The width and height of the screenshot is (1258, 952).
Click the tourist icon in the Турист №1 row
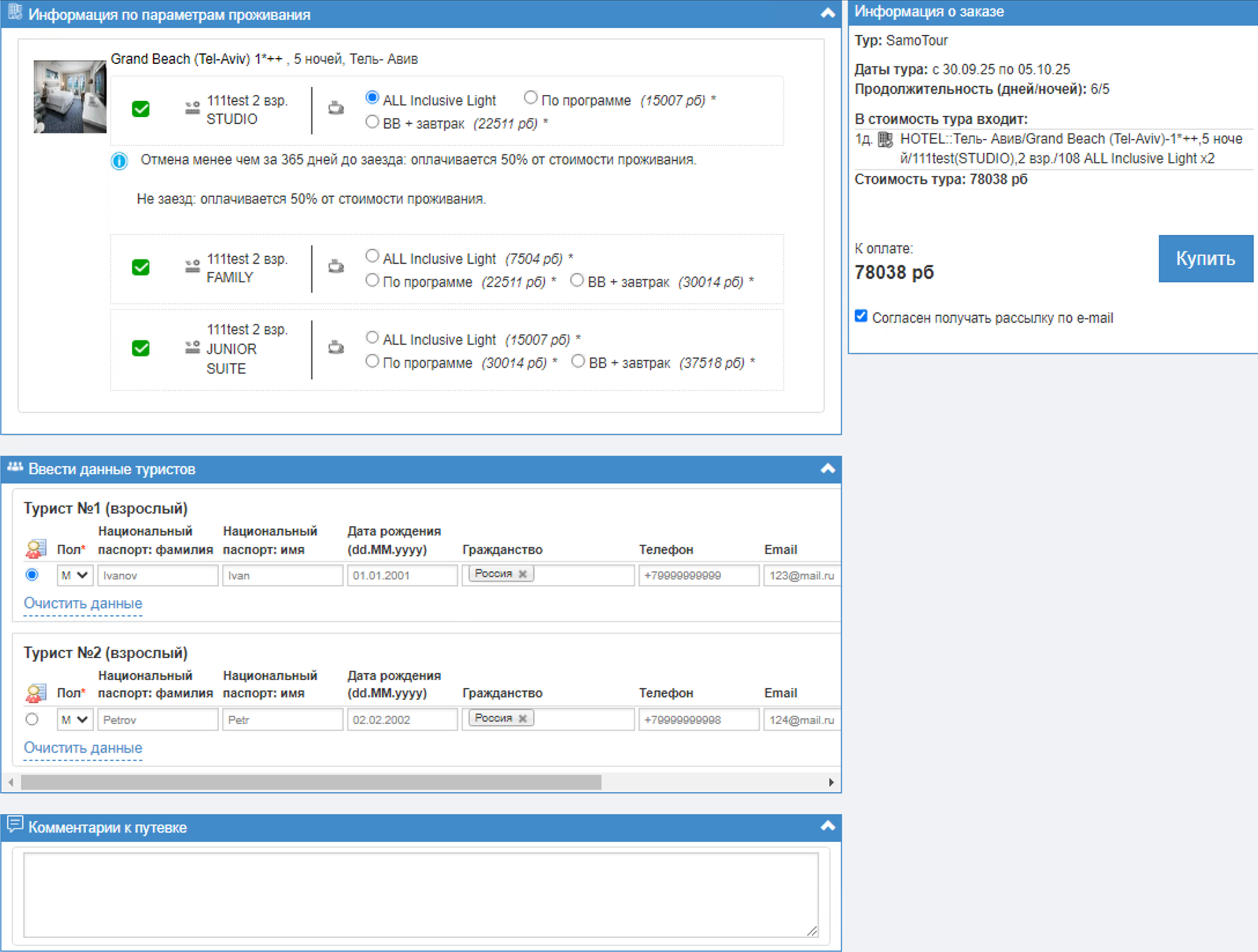coord(35,548)
